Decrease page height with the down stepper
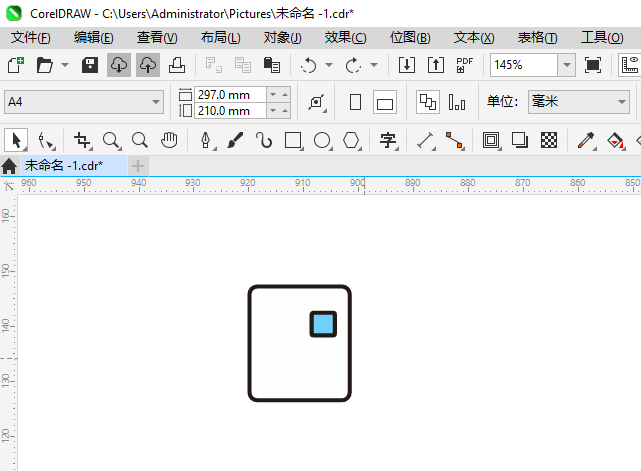The image size is (641, 471). tap(273, 111)
